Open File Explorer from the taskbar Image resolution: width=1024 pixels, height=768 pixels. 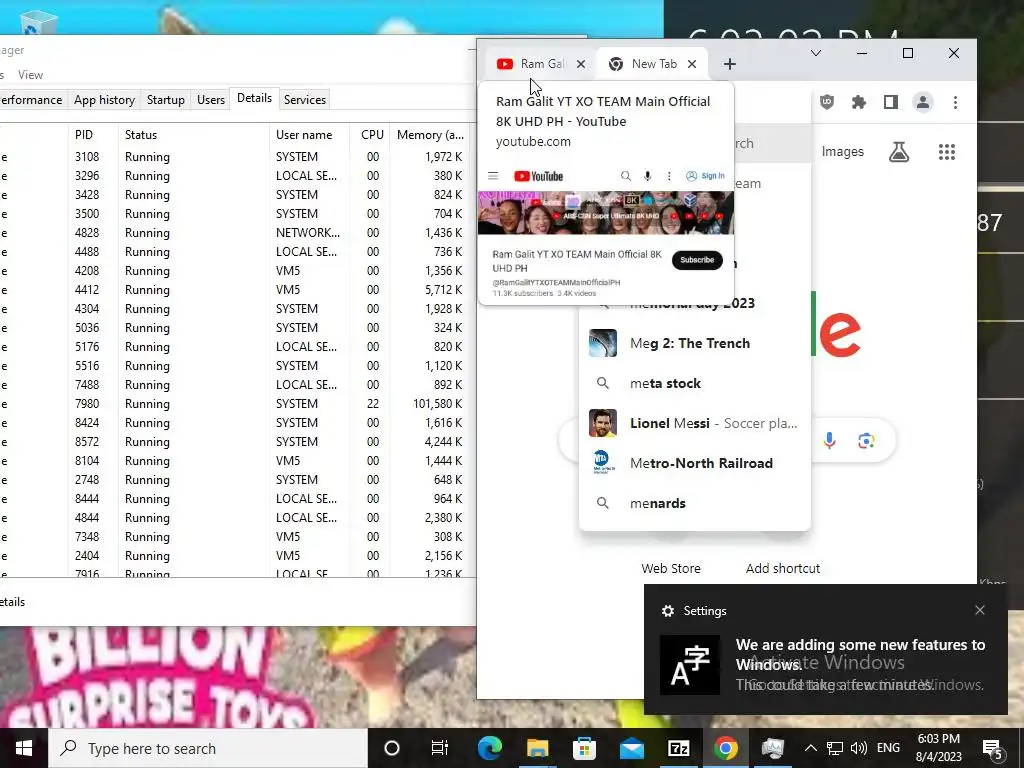coord(537,748)
